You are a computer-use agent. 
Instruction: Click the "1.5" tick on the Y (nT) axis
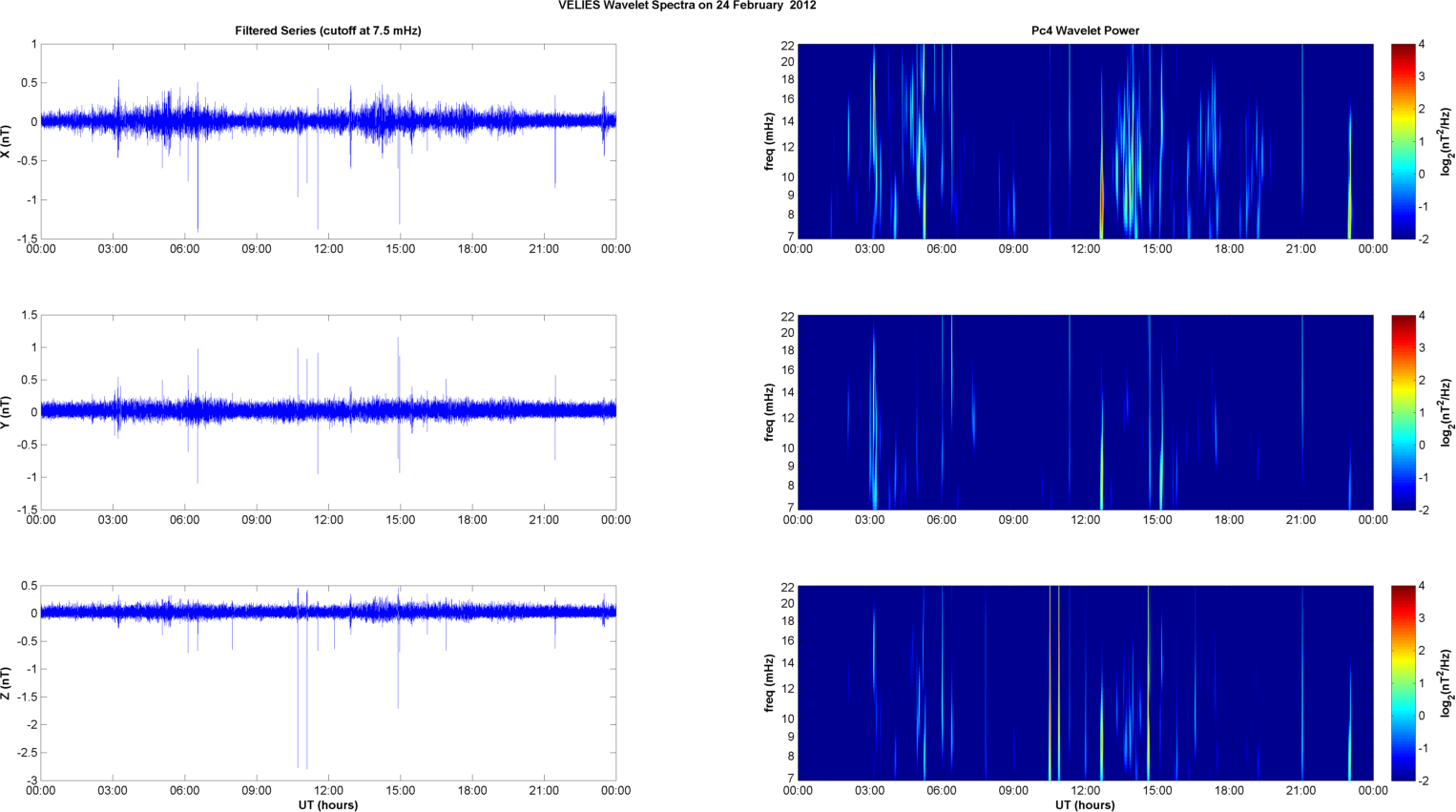30,315
